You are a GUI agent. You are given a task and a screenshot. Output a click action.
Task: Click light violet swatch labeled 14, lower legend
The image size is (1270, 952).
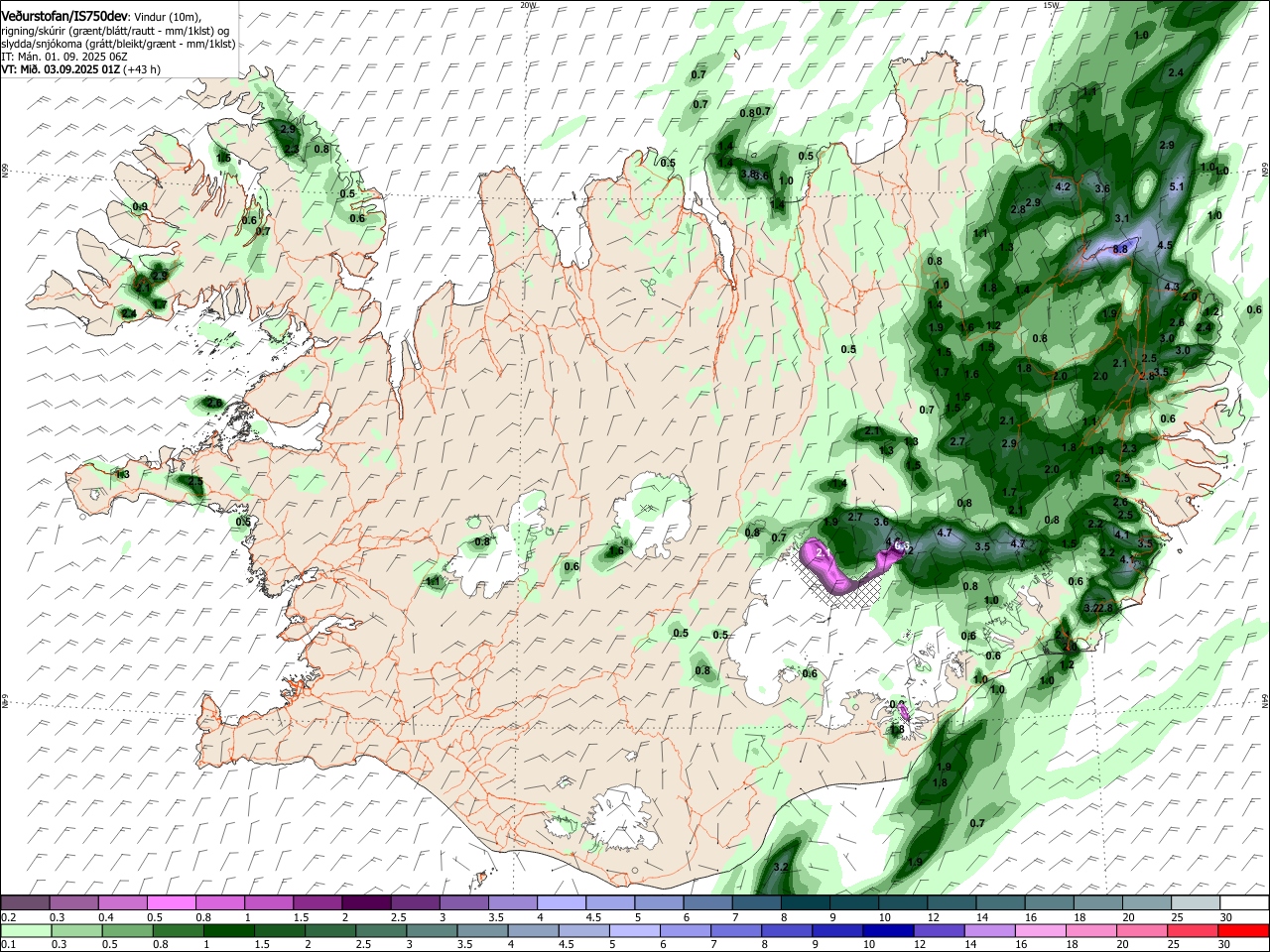click(989, 930)
